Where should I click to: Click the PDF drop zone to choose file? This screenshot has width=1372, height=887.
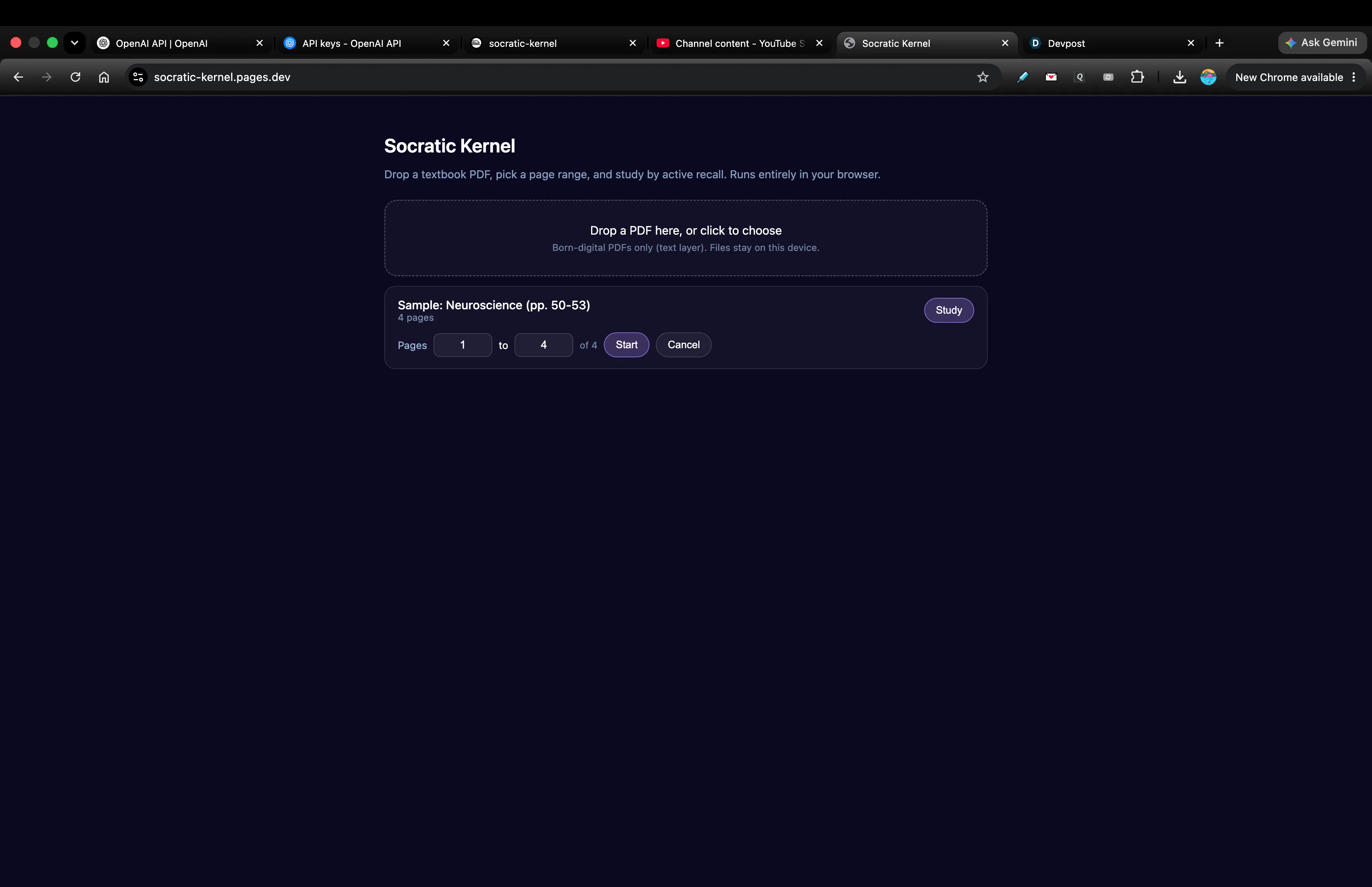point(686,238)
